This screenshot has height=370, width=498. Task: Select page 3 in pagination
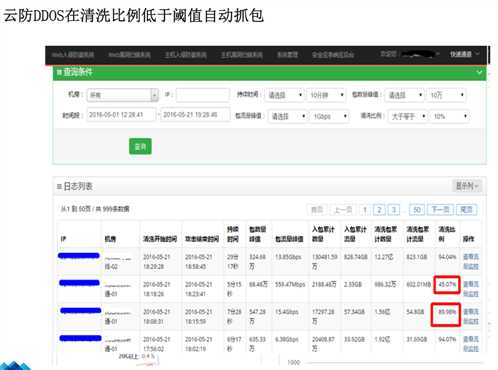394,210
